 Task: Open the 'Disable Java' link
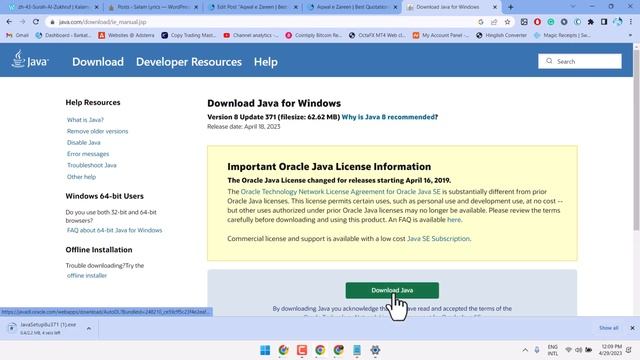click(x=84, y=142)
